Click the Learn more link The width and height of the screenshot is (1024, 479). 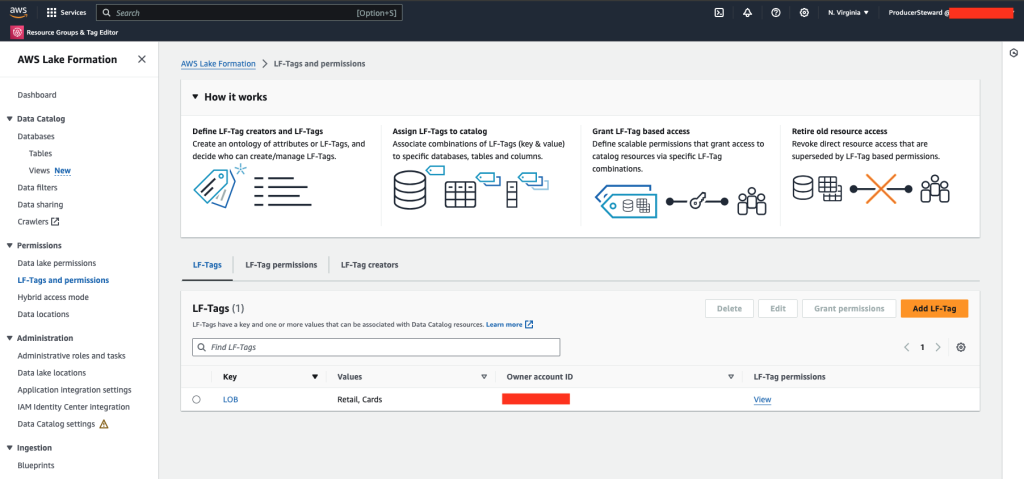[x=504, y=324]
